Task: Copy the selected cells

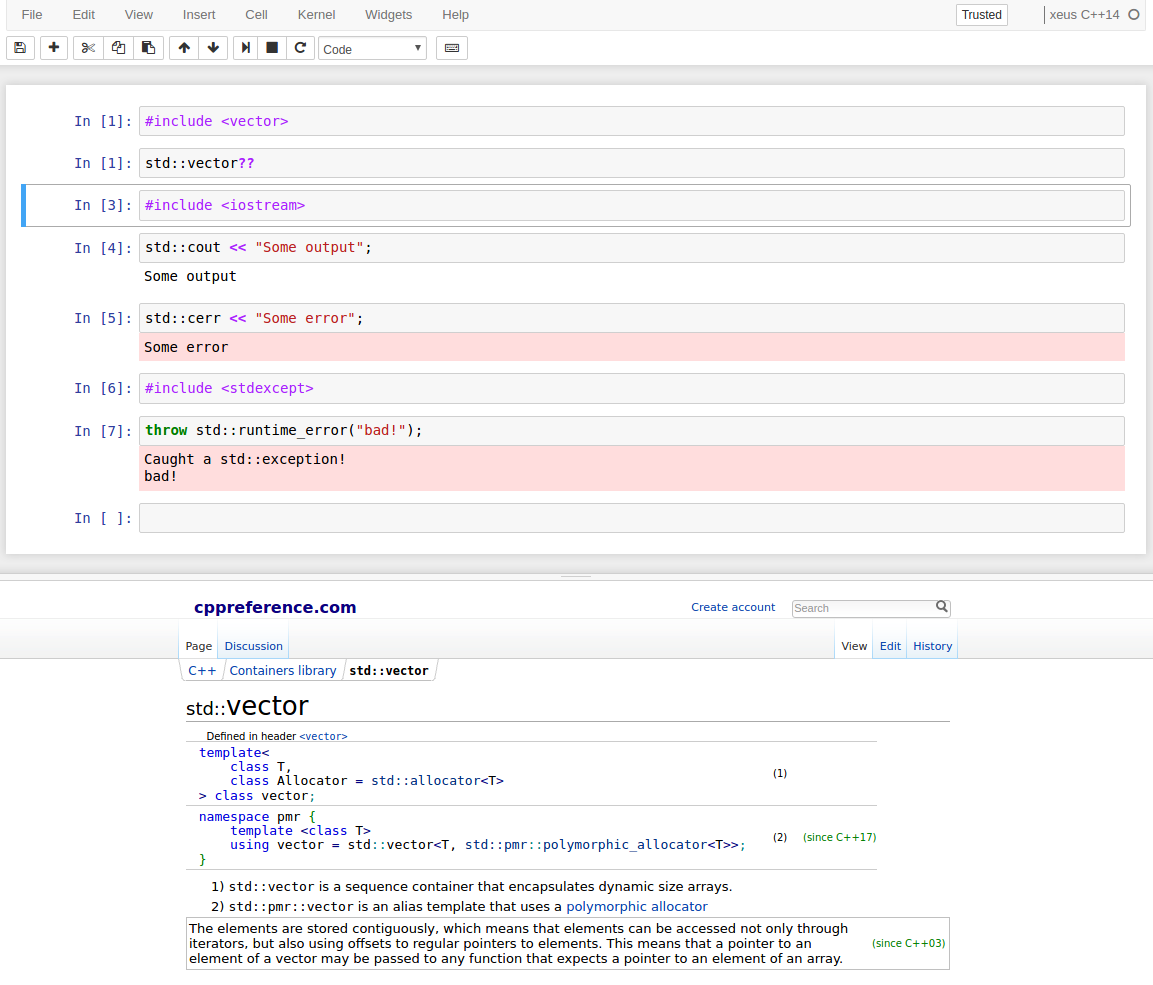Action: point(118,47)
